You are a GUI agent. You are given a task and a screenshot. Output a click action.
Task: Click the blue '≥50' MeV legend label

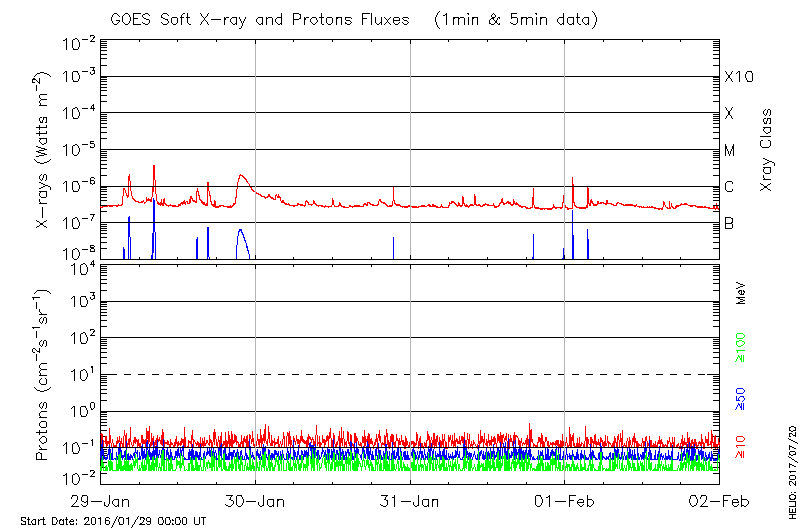click(741, 398)
